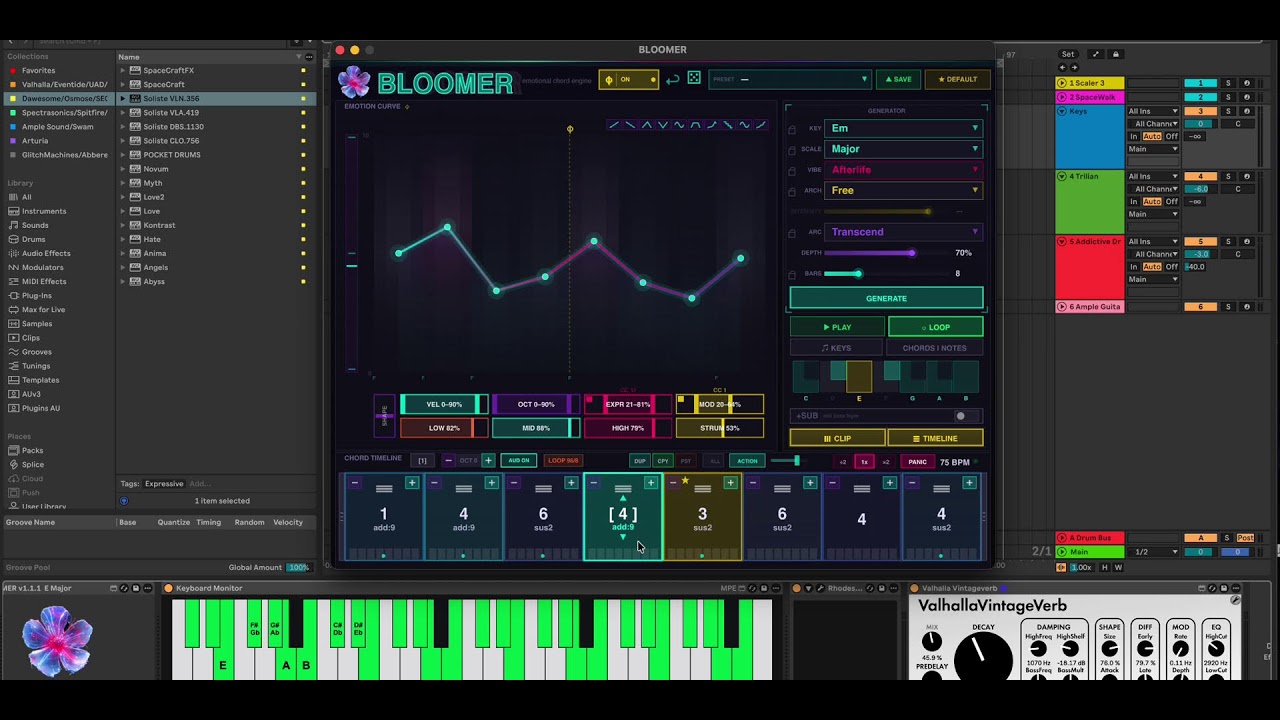
Task: Open the ARC dropdown showing Transcend
Action: point(904,232)
